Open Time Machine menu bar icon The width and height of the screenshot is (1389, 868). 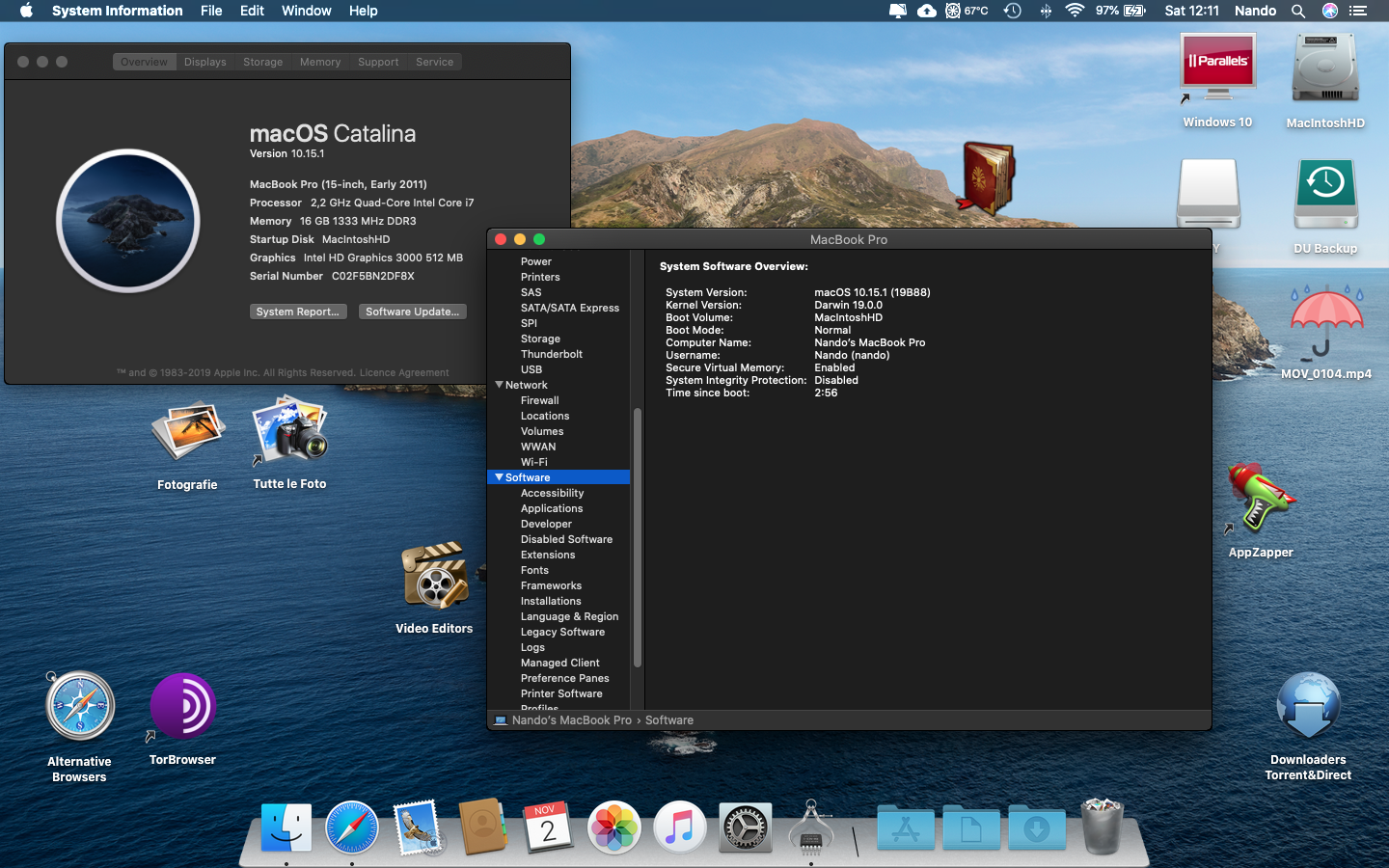point(1012,11)
